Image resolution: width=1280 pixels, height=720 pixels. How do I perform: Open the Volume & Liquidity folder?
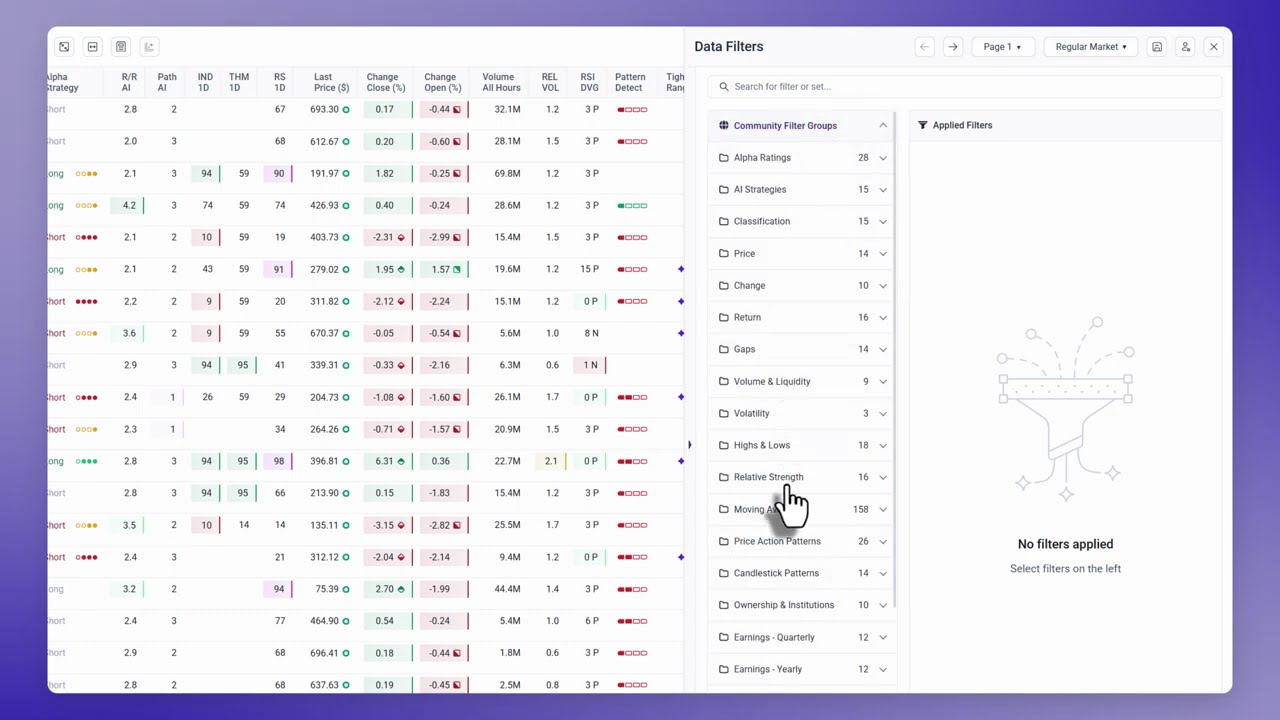[x=801, y=381]
